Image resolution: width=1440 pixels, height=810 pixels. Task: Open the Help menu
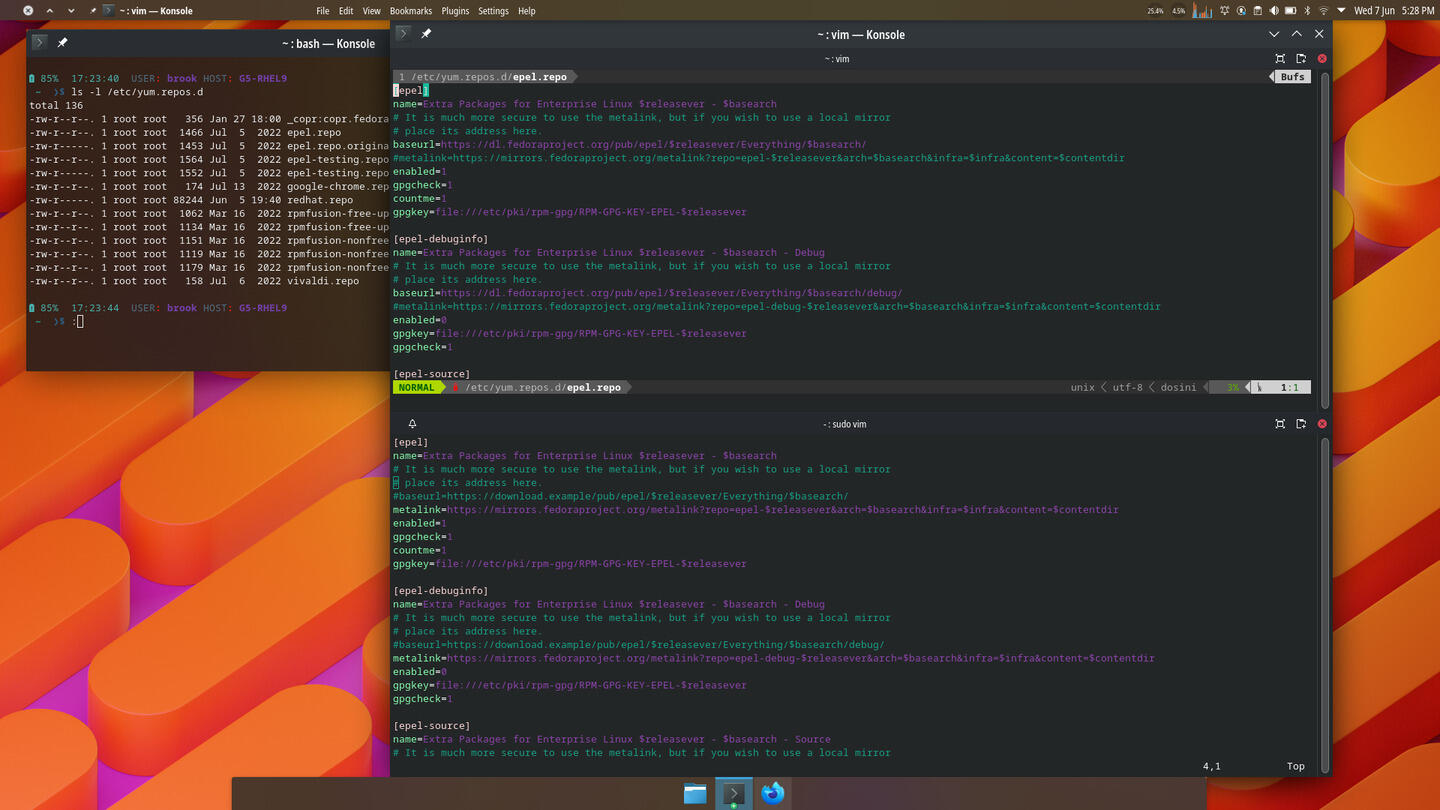click(527, 11)
